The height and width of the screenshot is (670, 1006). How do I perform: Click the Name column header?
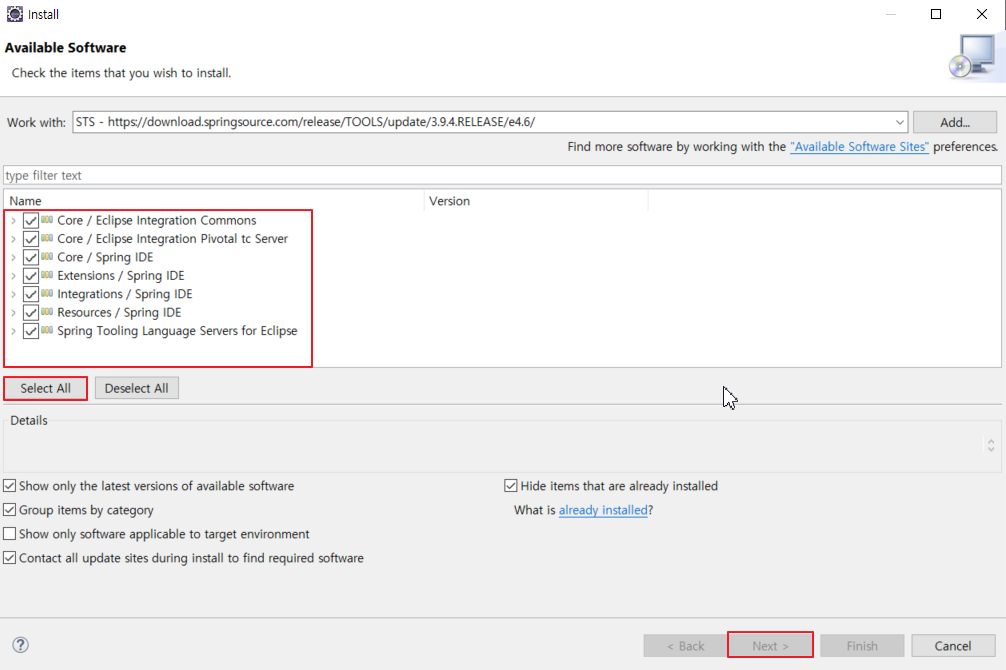[x=214, y=201]
